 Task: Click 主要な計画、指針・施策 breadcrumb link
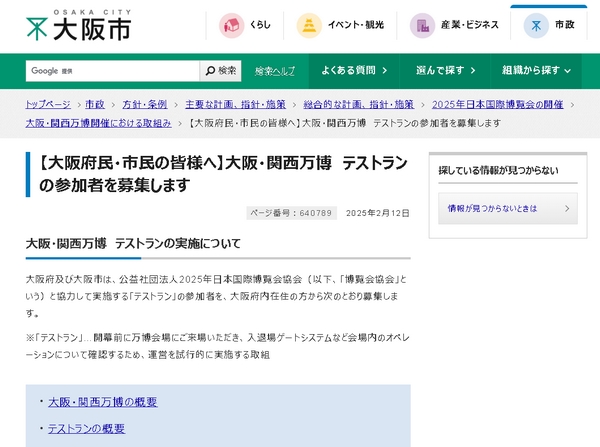[x=235, y=104]
